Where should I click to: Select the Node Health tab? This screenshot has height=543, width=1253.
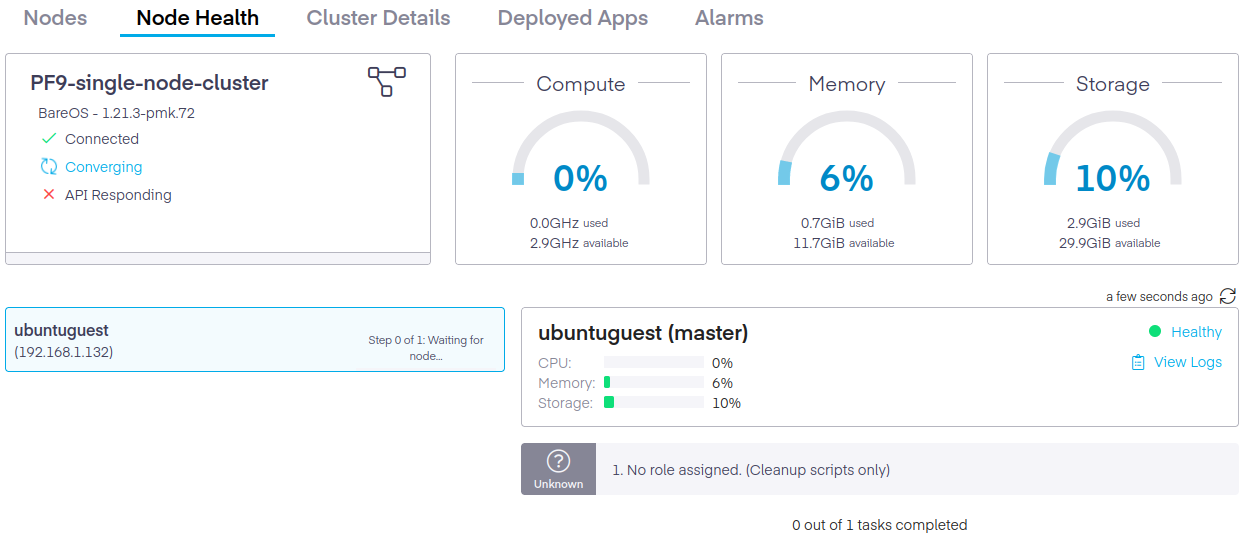pos(197,18)
